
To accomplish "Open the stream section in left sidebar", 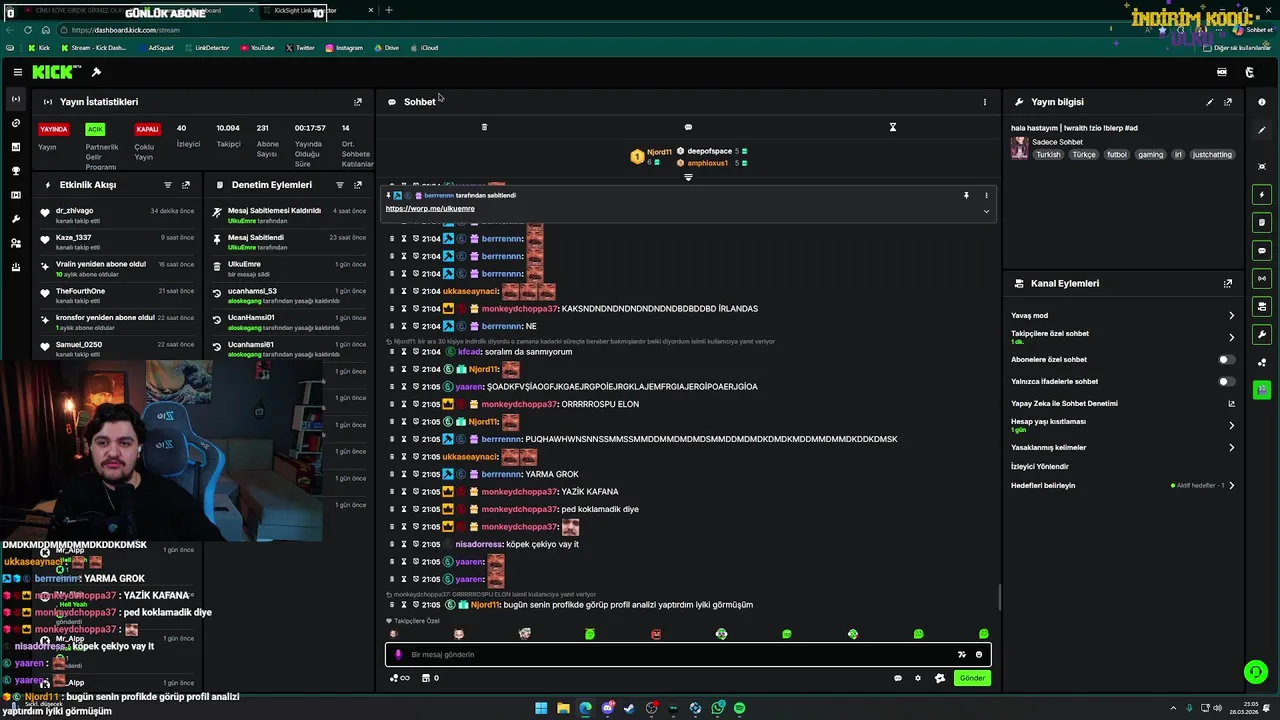I will click(x=15, y=99).
